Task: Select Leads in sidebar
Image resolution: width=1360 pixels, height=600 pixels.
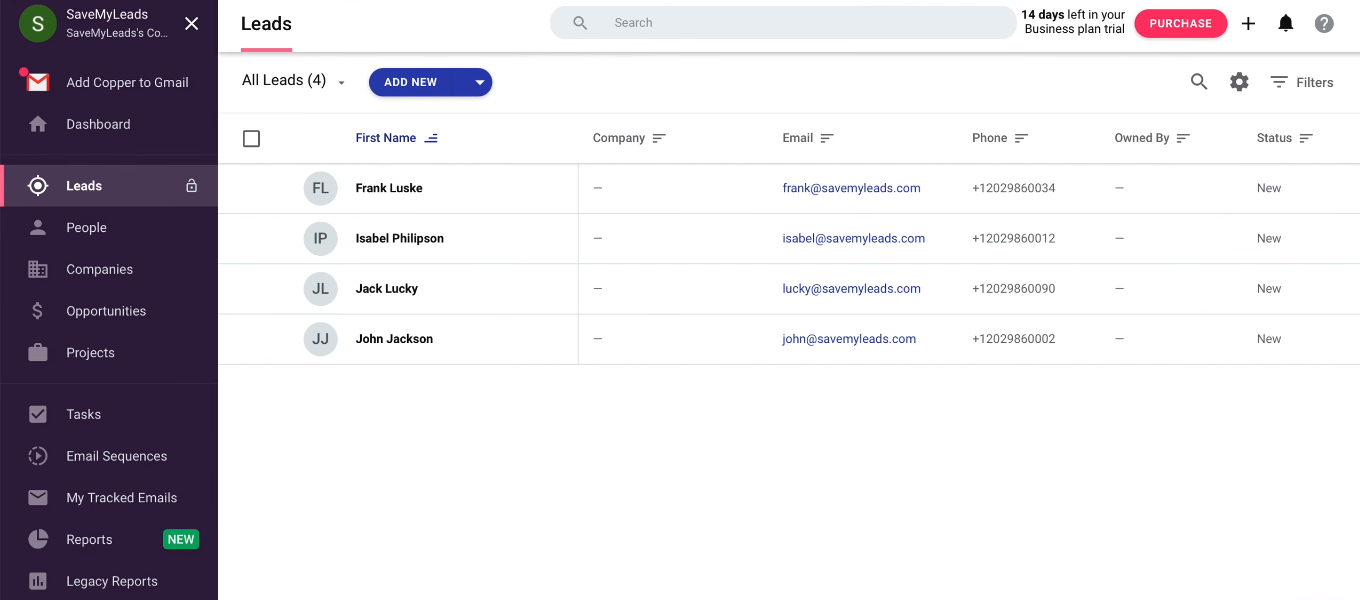Action: [x=109, y=186]
